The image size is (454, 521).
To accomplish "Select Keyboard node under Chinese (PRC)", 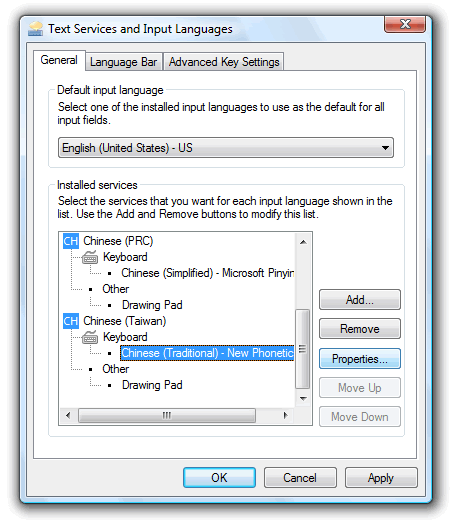I will [125, 257].
